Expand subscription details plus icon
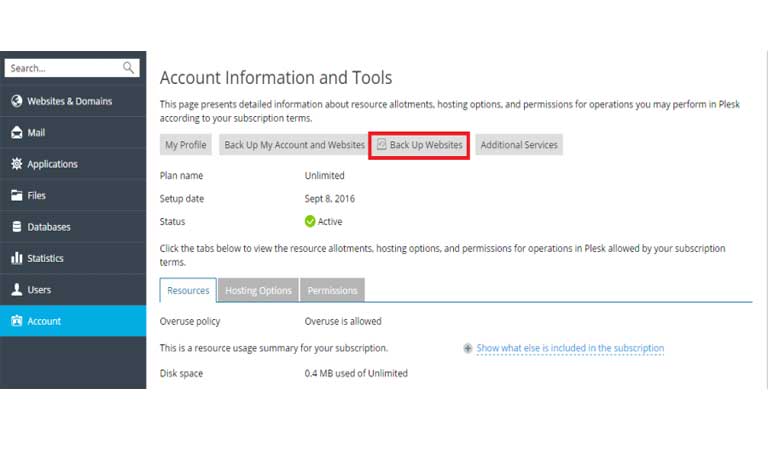Image resolution: width=768 pixels, height=450 pixels. click(468, 348)
